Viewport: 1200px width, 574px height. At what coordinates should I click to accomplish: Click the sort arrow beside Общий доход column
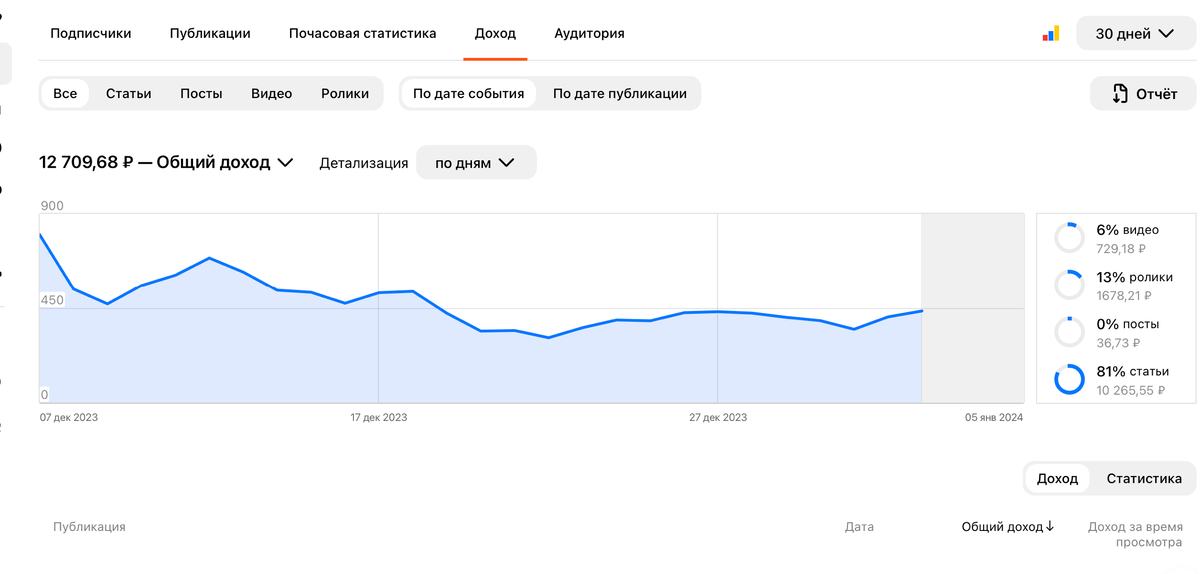[1050, 526]
